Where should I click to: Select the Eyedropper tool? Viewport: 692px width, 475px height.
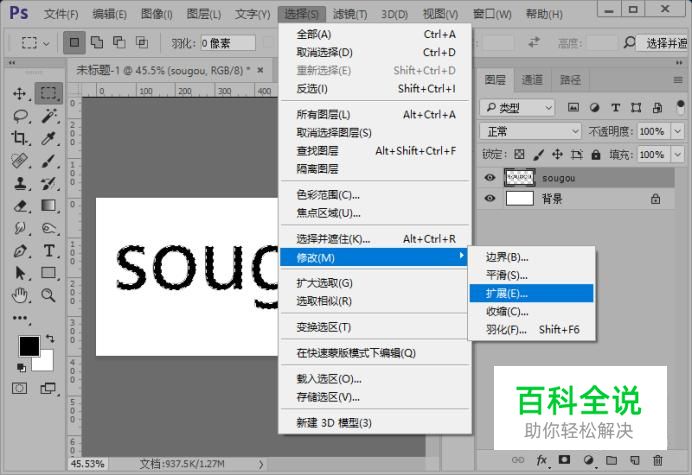[x=49, y=139]
